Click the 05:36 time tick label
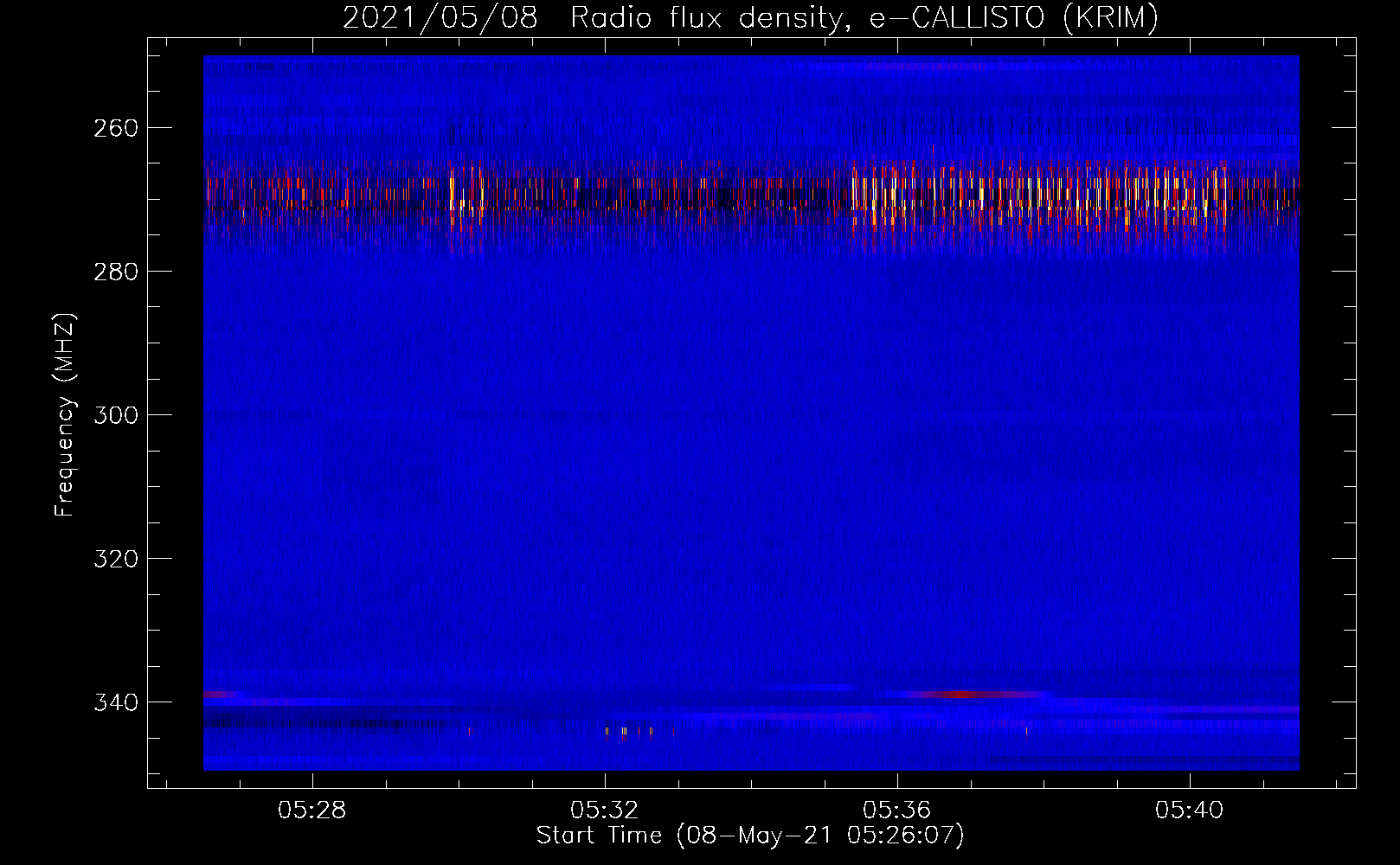Screen dimensions: 1400x865 [897, 811]
